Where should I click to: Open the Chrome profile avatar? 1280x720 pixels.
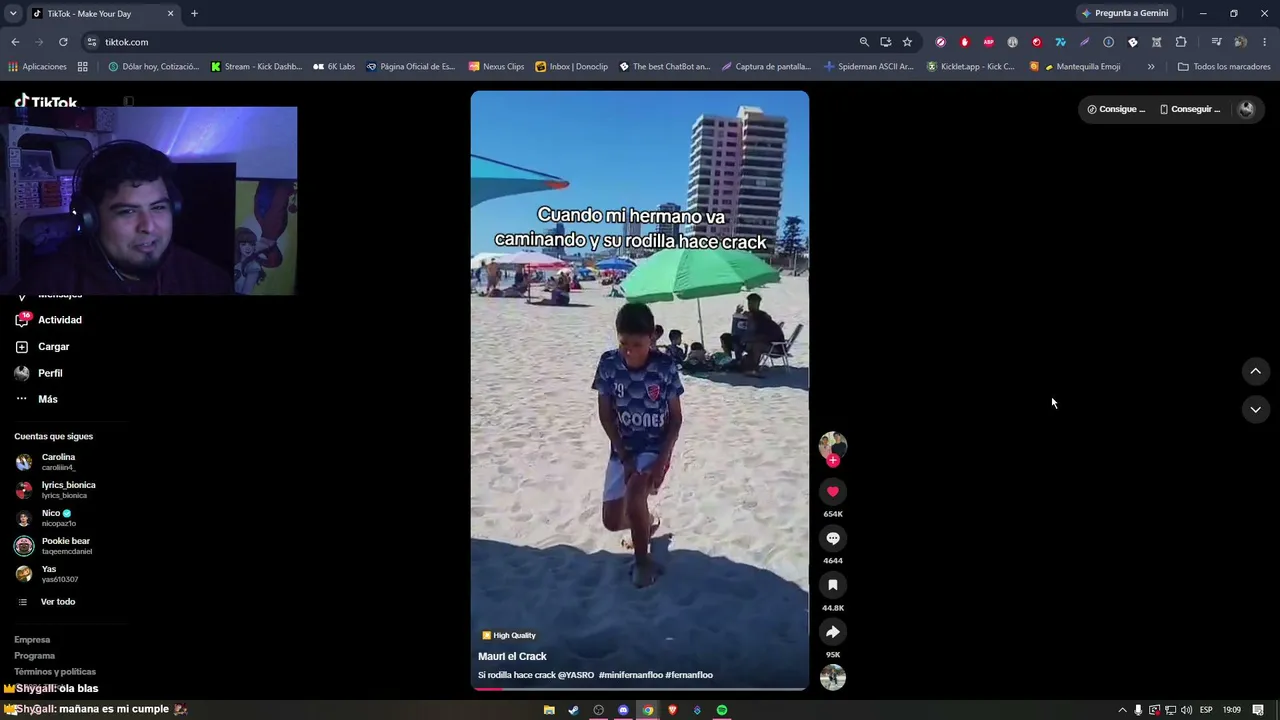(1241, 42)
